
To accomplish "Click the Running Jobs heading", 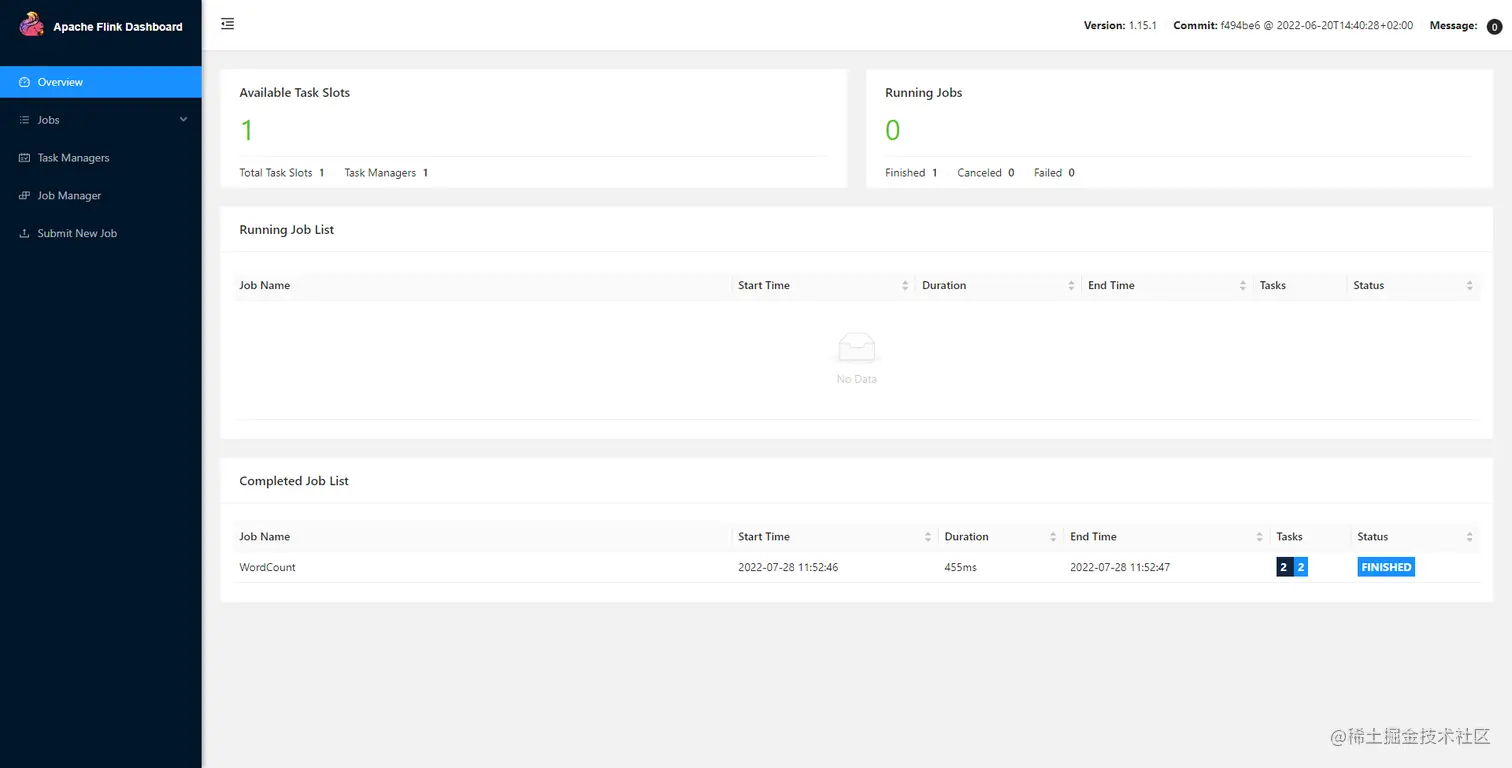I will point(924,93).
